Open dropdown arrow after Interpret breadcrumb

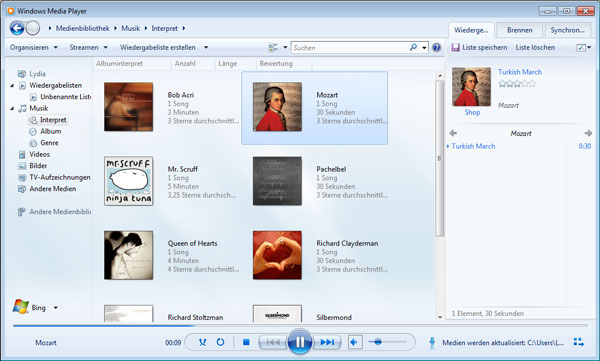pyautogui.click(x=184, y=28)
